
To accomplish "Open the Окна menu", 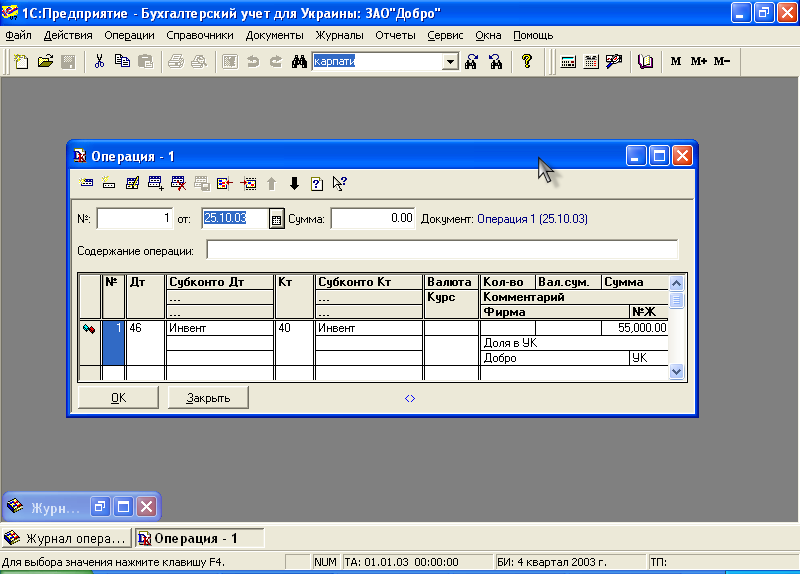I will pos(488,35).
